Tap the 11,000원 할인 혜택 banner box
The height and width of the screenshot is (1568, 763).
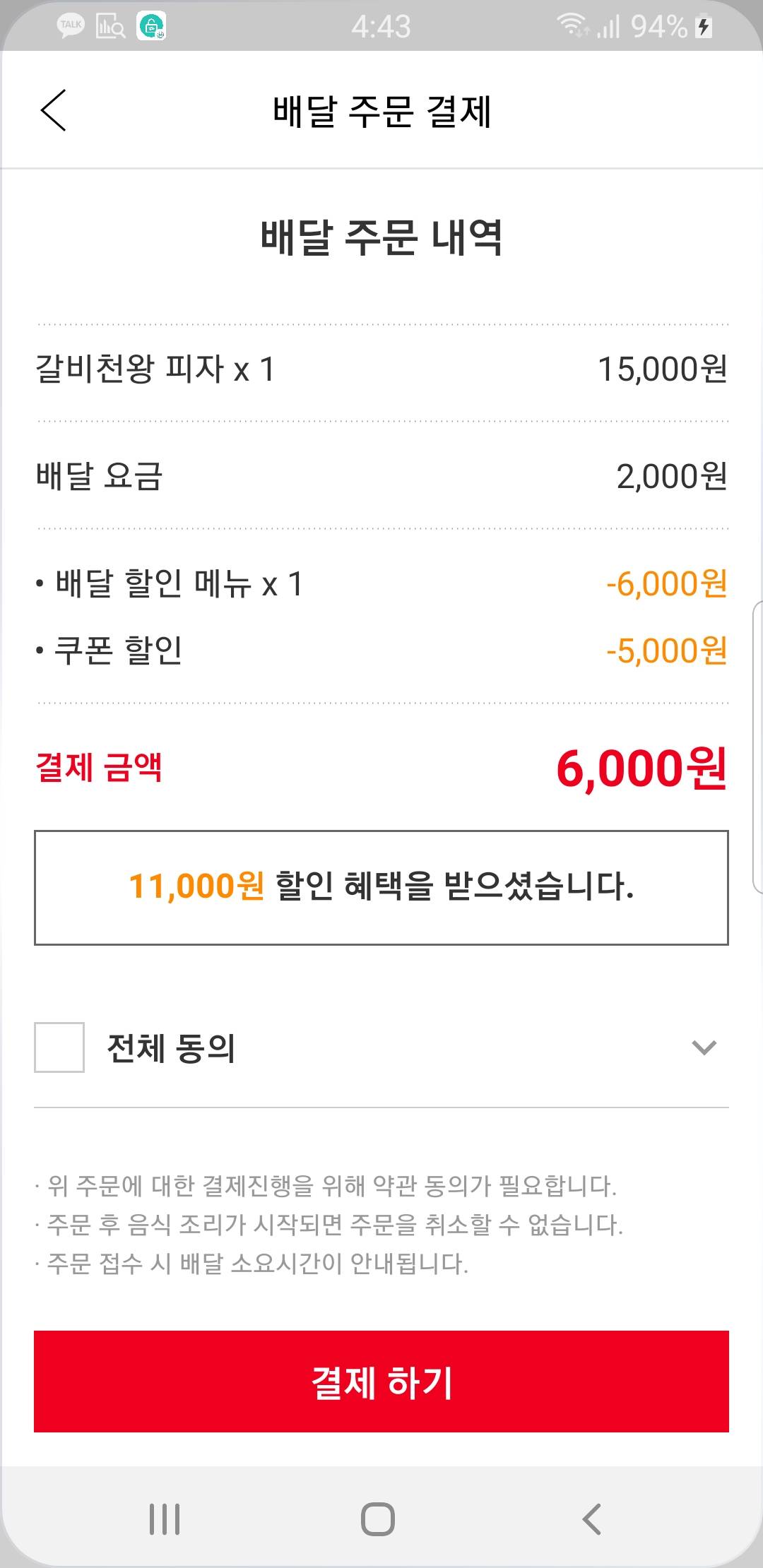[381, 887]
